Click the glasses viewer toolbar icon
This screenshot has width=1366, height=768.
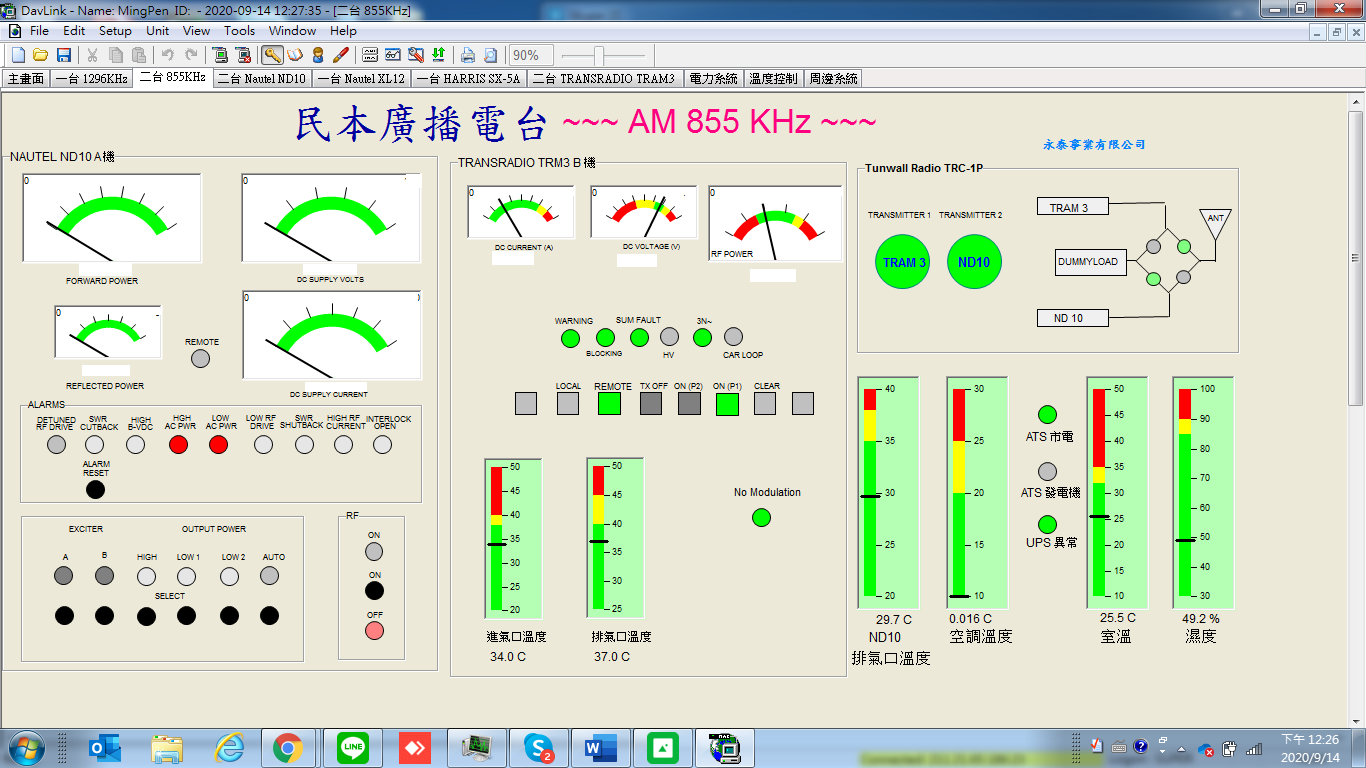(x=392, y=55)
